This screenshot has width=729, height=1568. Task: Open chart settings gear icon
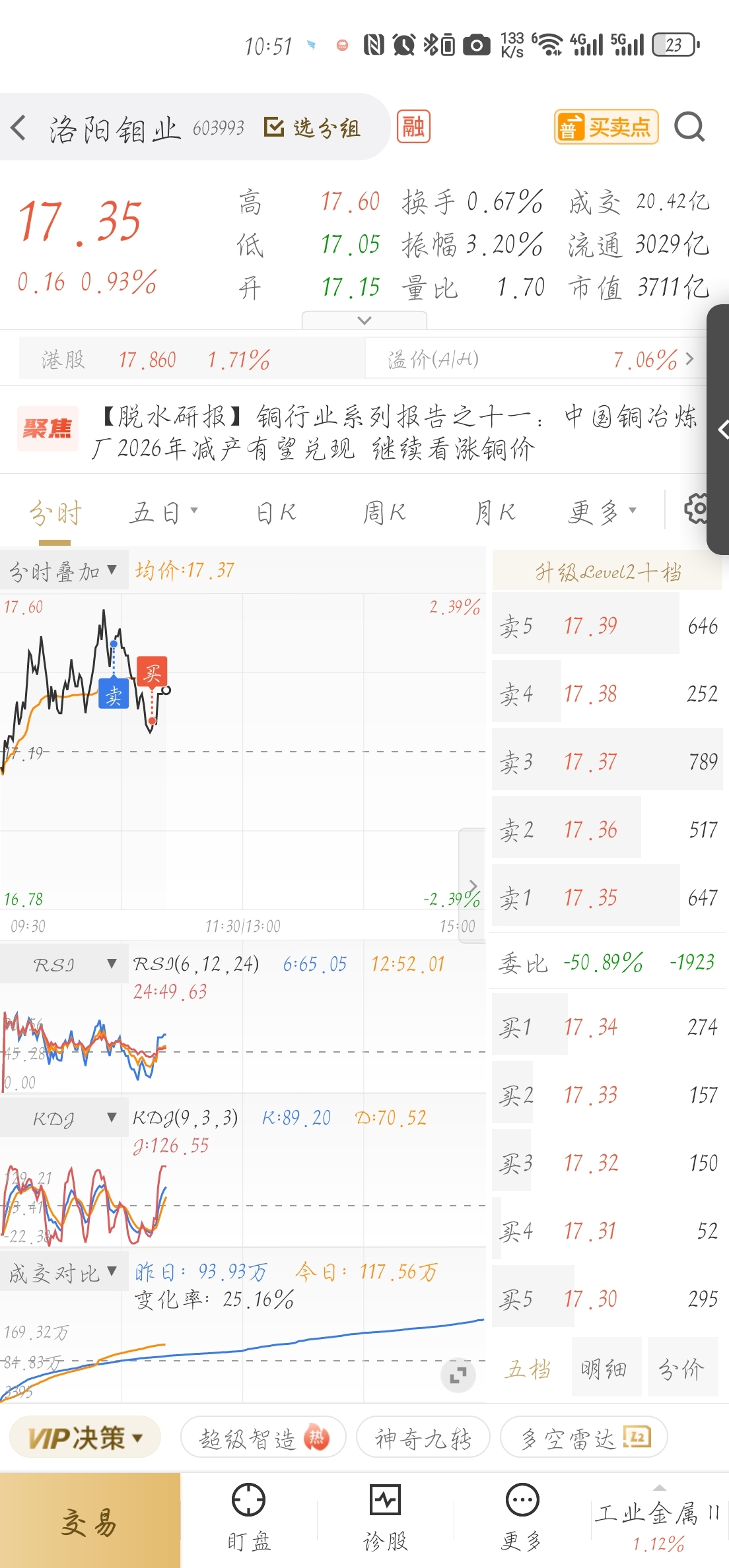(696, 509)
